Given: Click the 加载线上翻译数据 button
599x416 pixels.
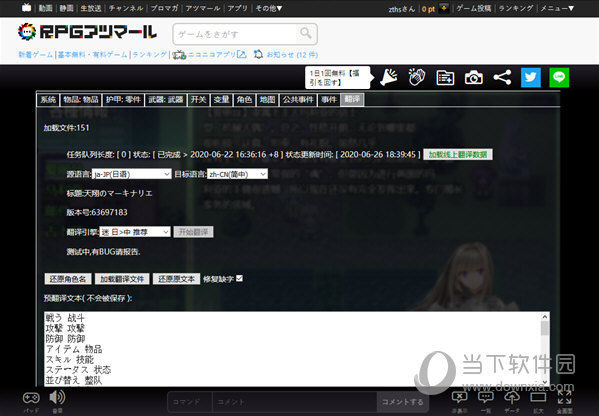Looking at the screenshot, I should [x=458, y=154].
